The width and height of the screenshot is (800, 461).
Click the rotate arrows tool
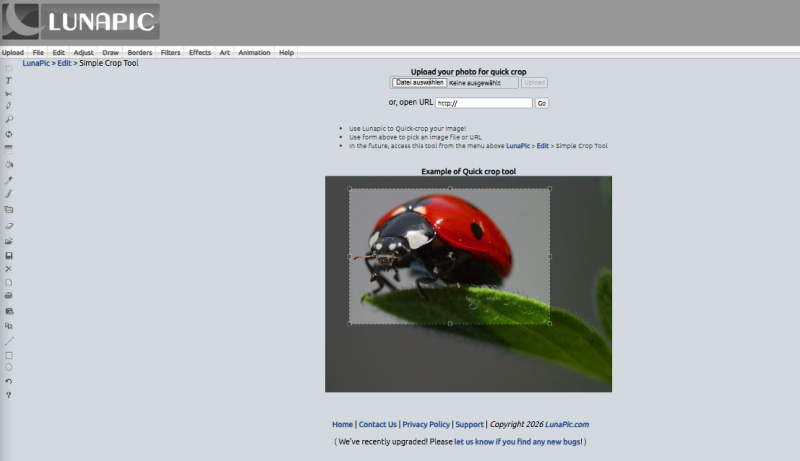coord(9,134)
